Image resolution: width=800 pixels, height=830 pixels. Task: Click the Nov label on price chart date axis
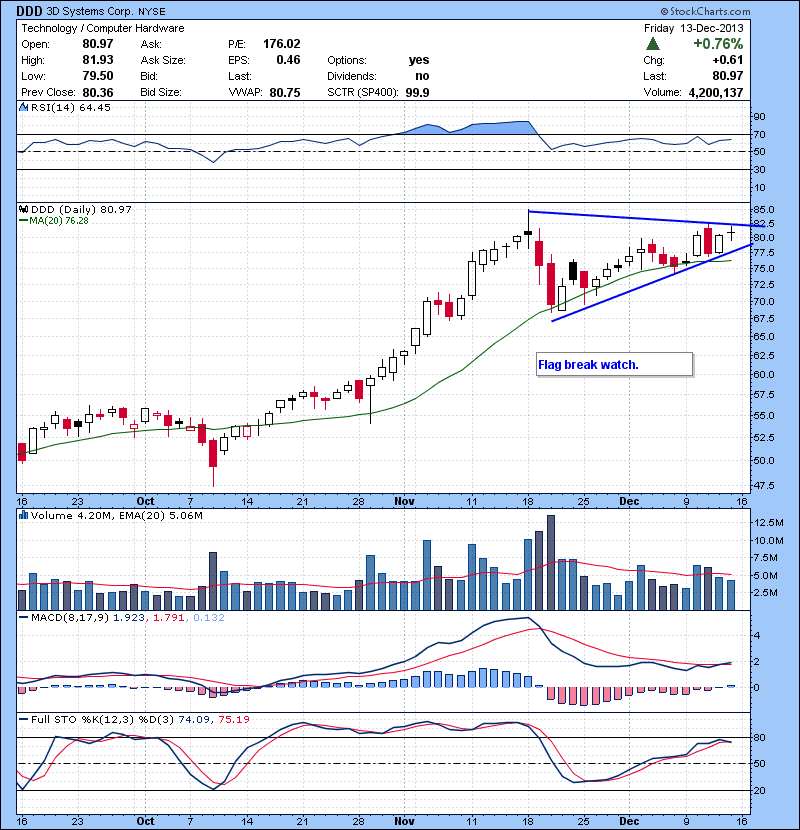tap(404, 501)
